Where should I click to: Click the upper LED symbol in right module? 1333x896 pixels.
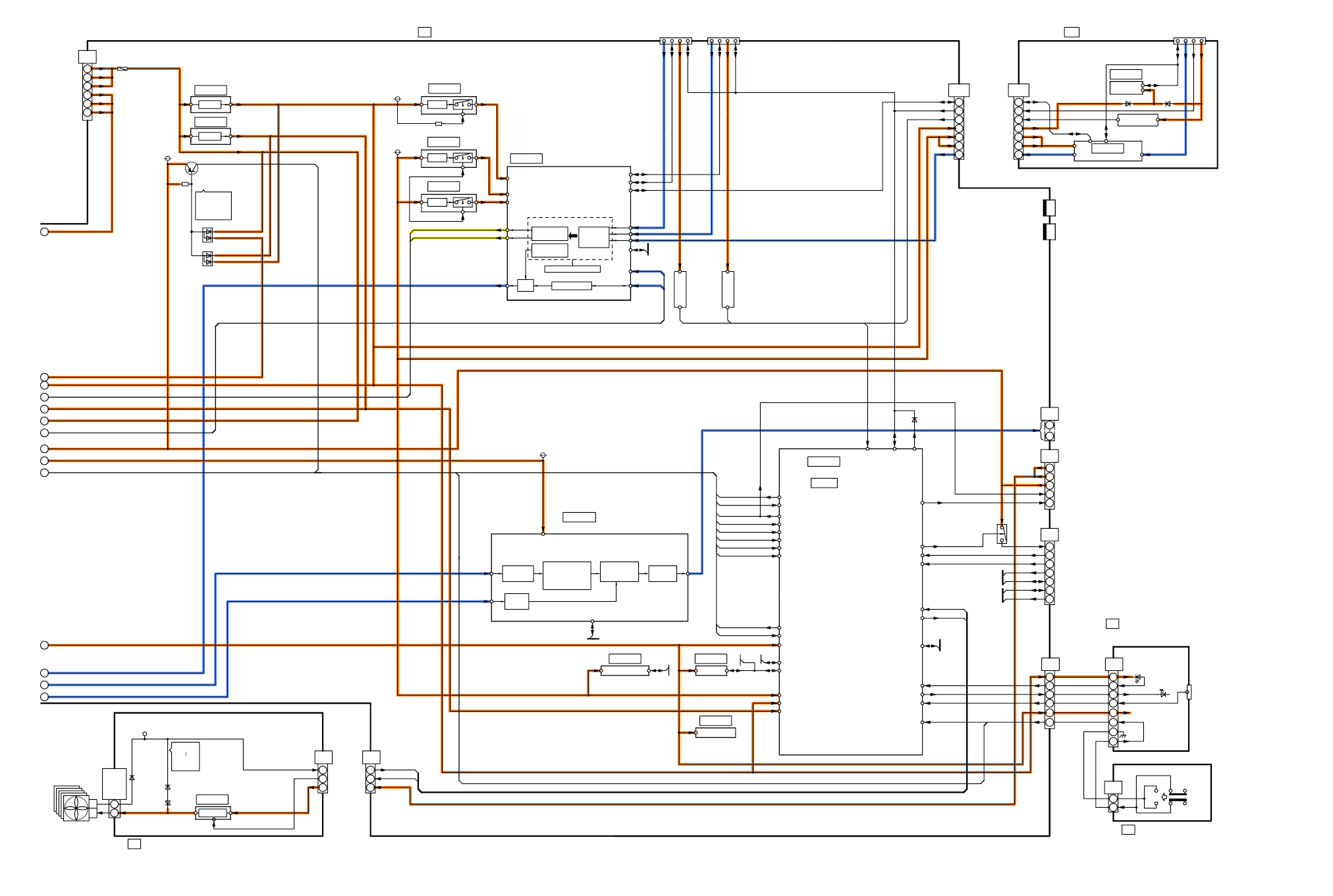tap(1138, 677)
